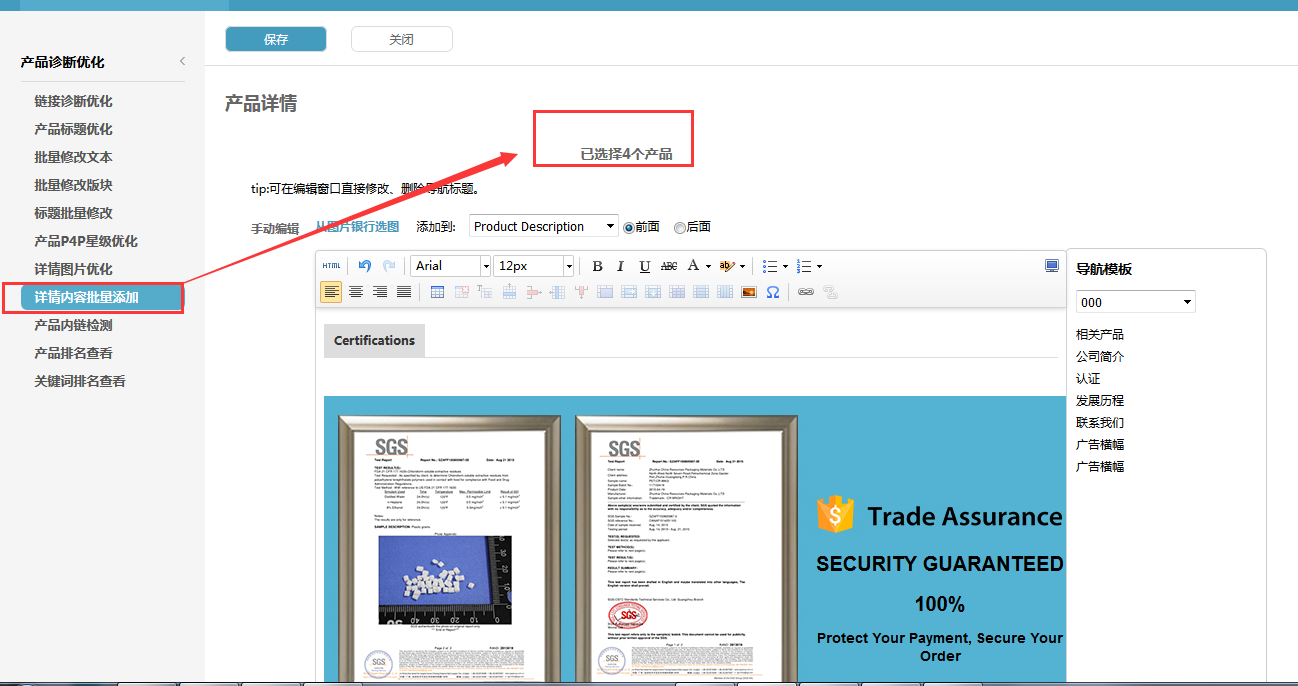Insert a numbered list

pos(804,266)
